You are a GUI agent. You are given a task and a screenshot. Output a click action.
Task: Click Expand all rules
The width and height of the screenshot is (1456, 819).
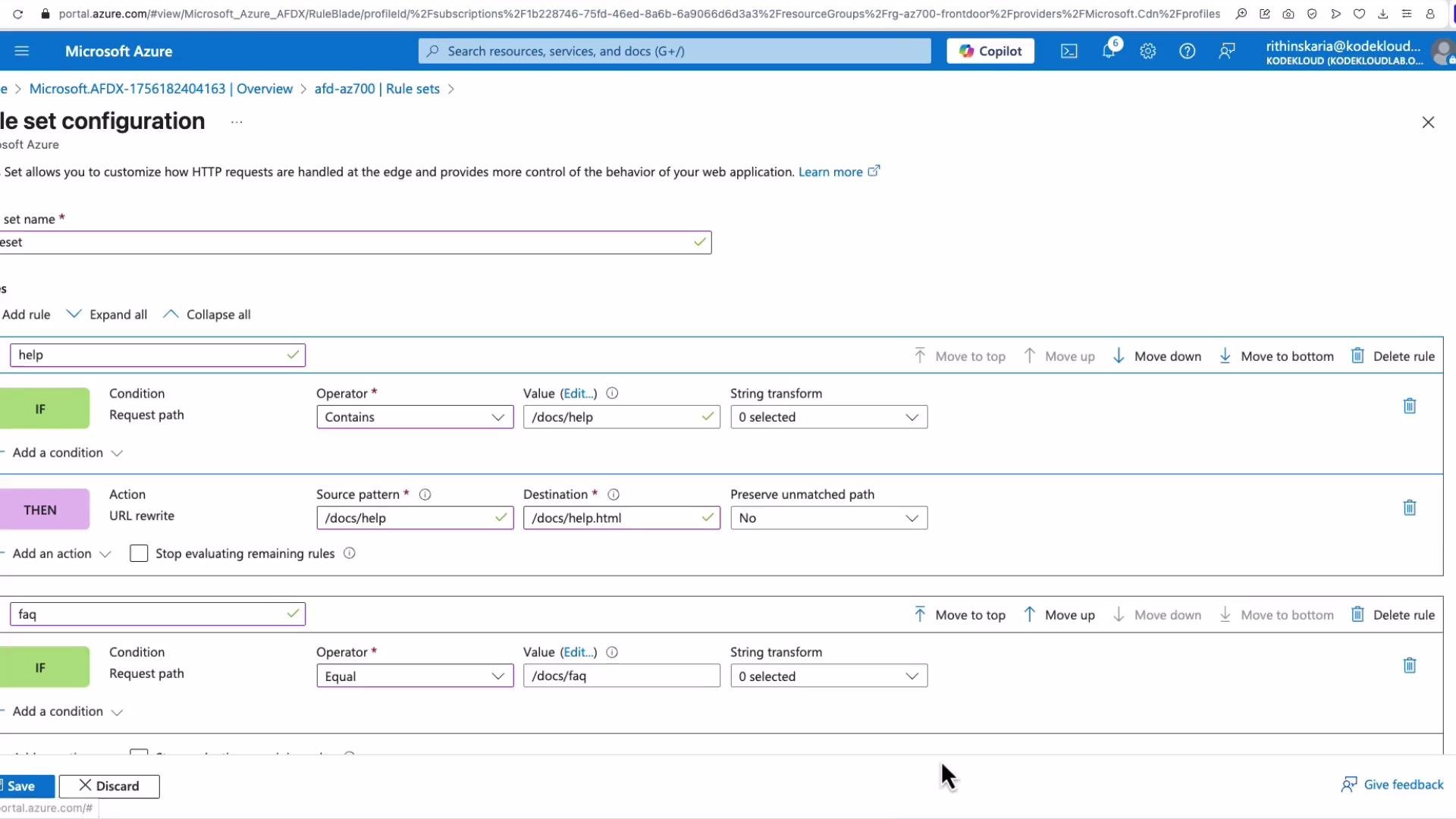(107, 315)
